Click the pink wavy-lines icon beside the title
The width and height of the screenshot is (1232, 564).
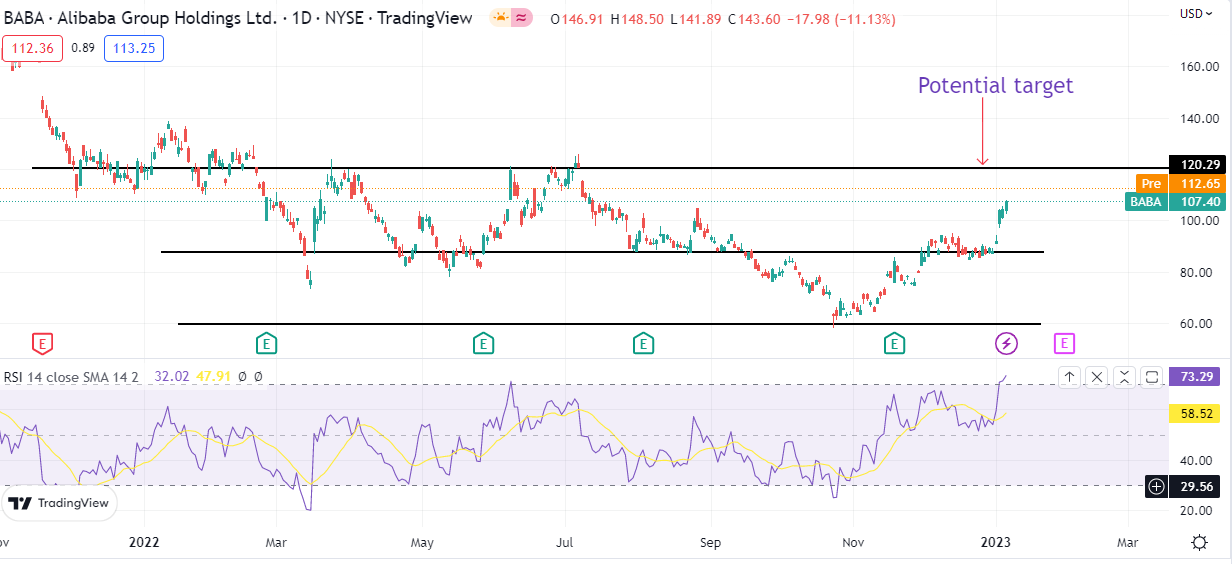(522, 17)
